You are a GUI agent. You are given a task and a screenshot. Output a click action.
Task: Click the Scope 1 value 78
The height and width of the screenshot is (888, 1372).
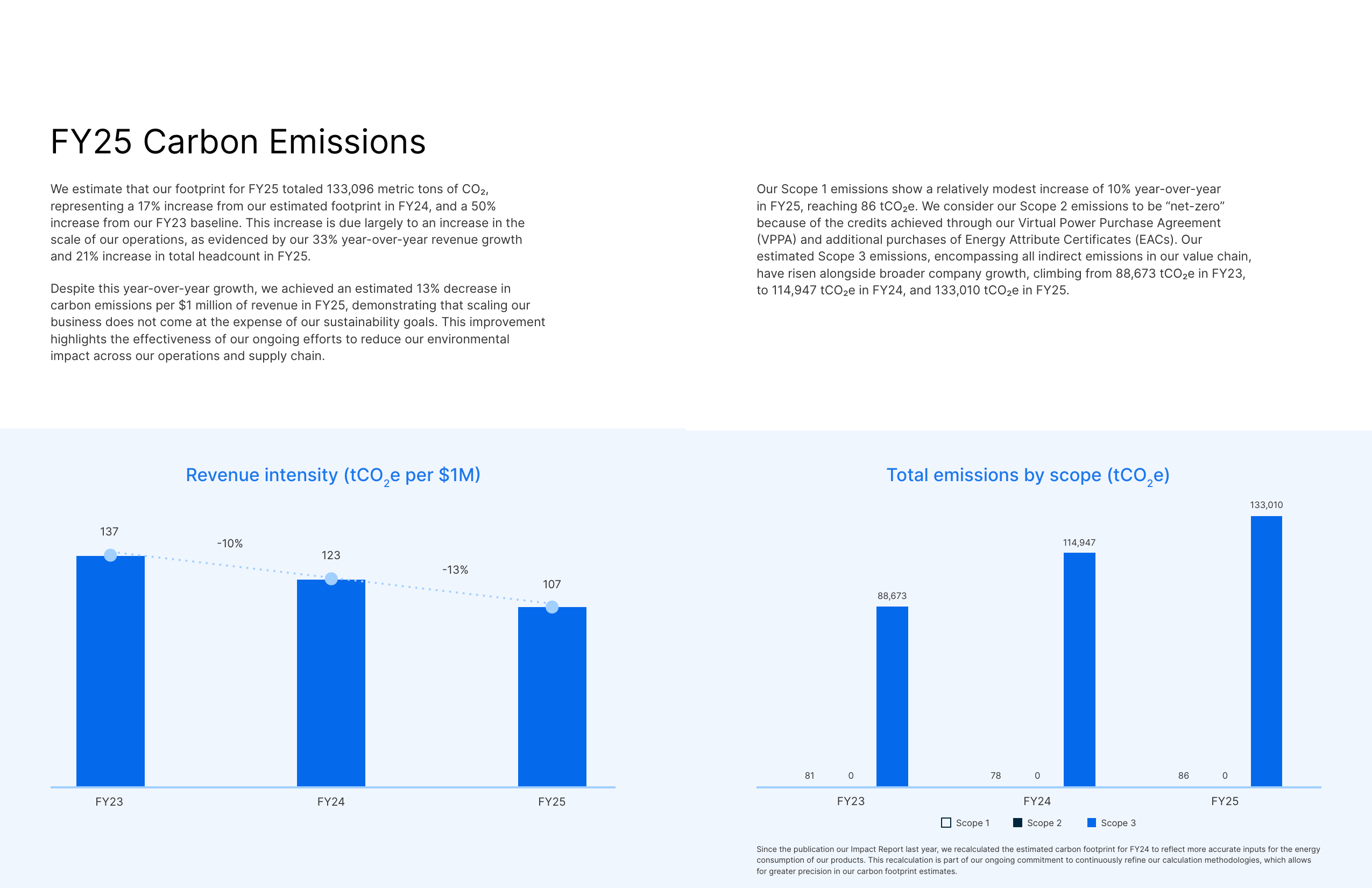tap(995, 776)
